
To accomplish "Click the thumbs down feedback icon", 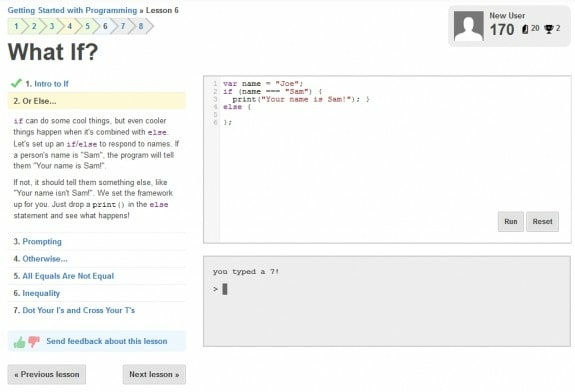I will (x=34, y=341).
